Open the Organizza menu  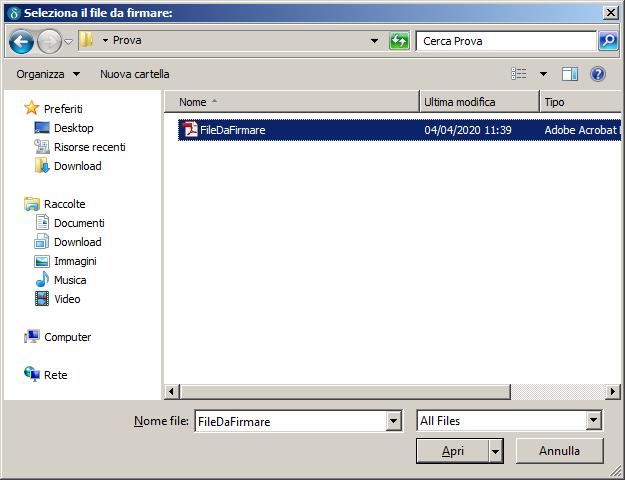(48, 74)
